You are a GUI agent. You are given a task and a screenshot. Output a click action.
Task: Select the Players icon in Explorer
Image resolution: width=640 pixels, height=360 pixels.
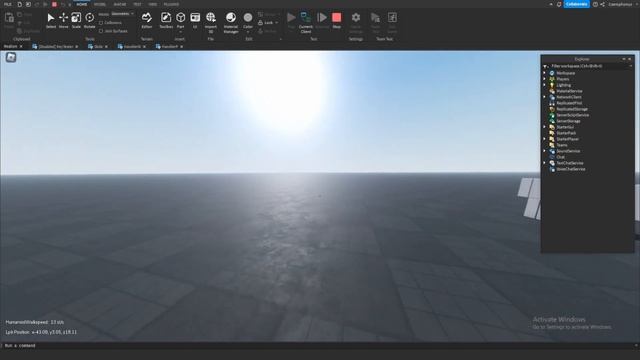(552, 79)
